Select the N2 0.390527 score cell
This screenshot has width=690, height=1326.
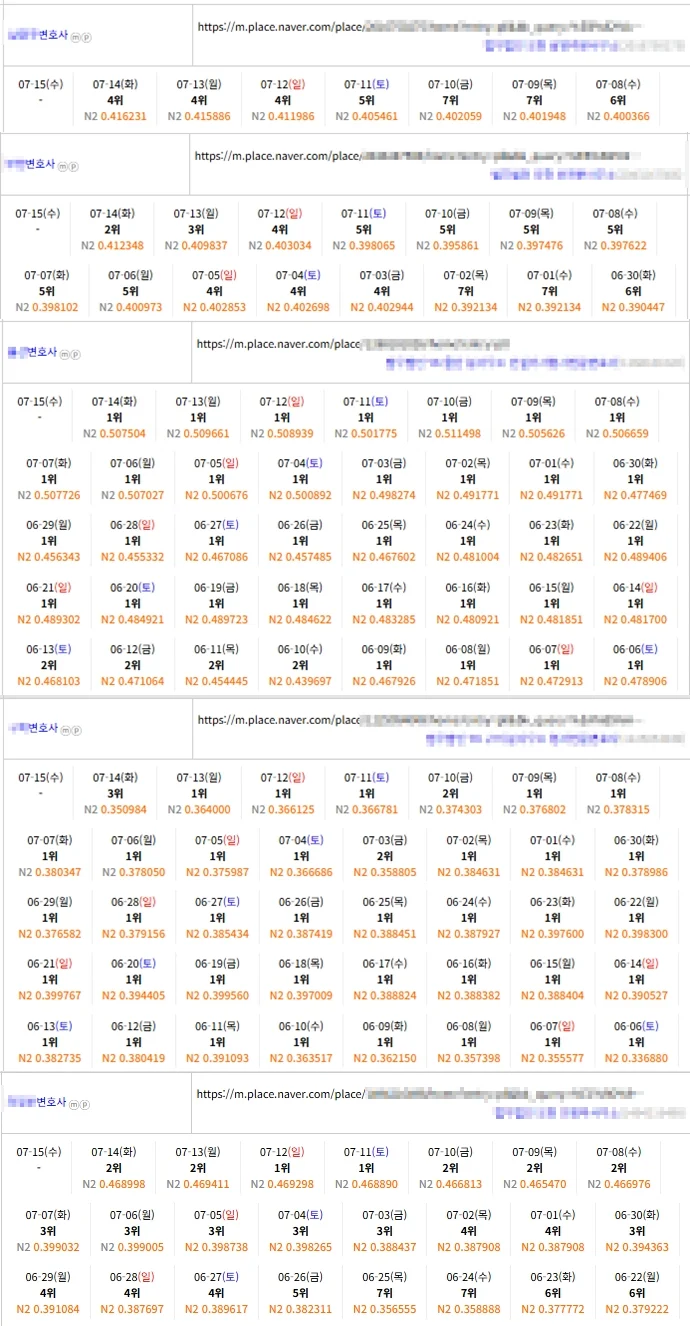(637, 995)
